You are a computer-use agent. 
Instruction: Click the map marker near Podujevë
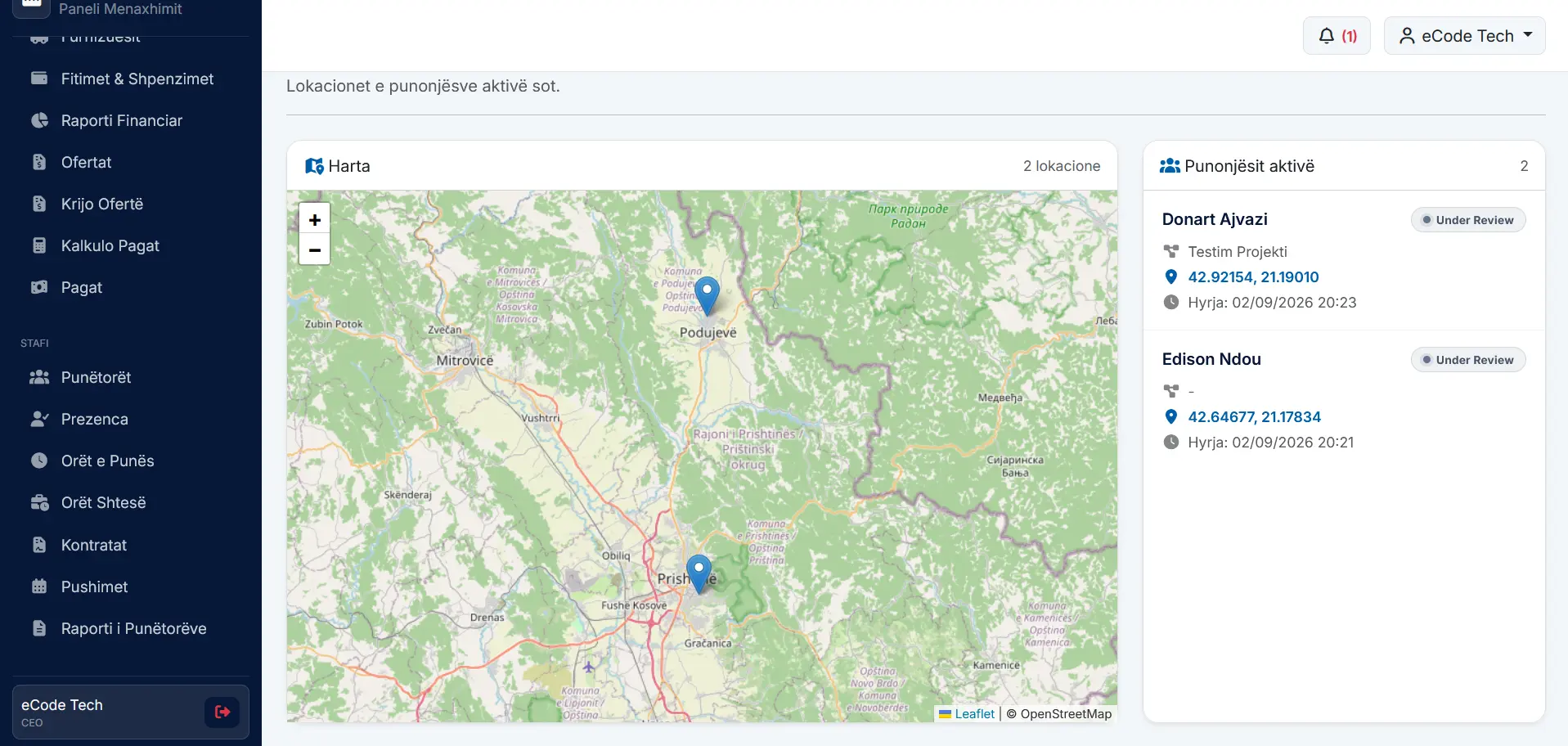coord(708,295)
